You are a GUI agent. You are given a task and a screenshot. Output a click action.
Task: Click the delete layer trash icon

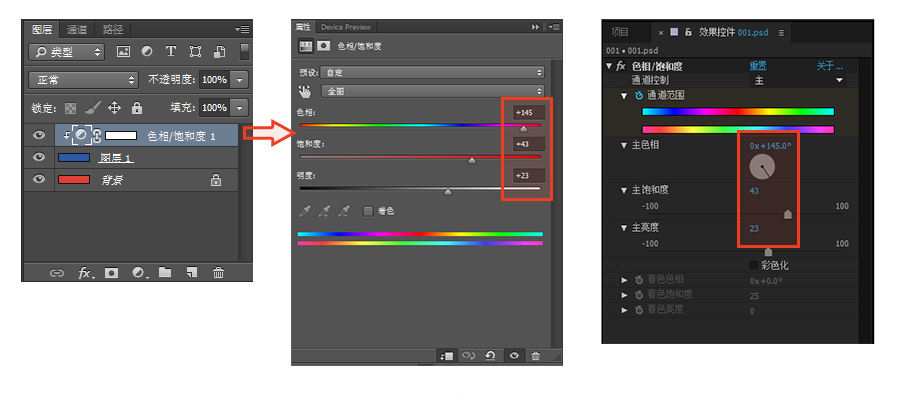[218, 272]
